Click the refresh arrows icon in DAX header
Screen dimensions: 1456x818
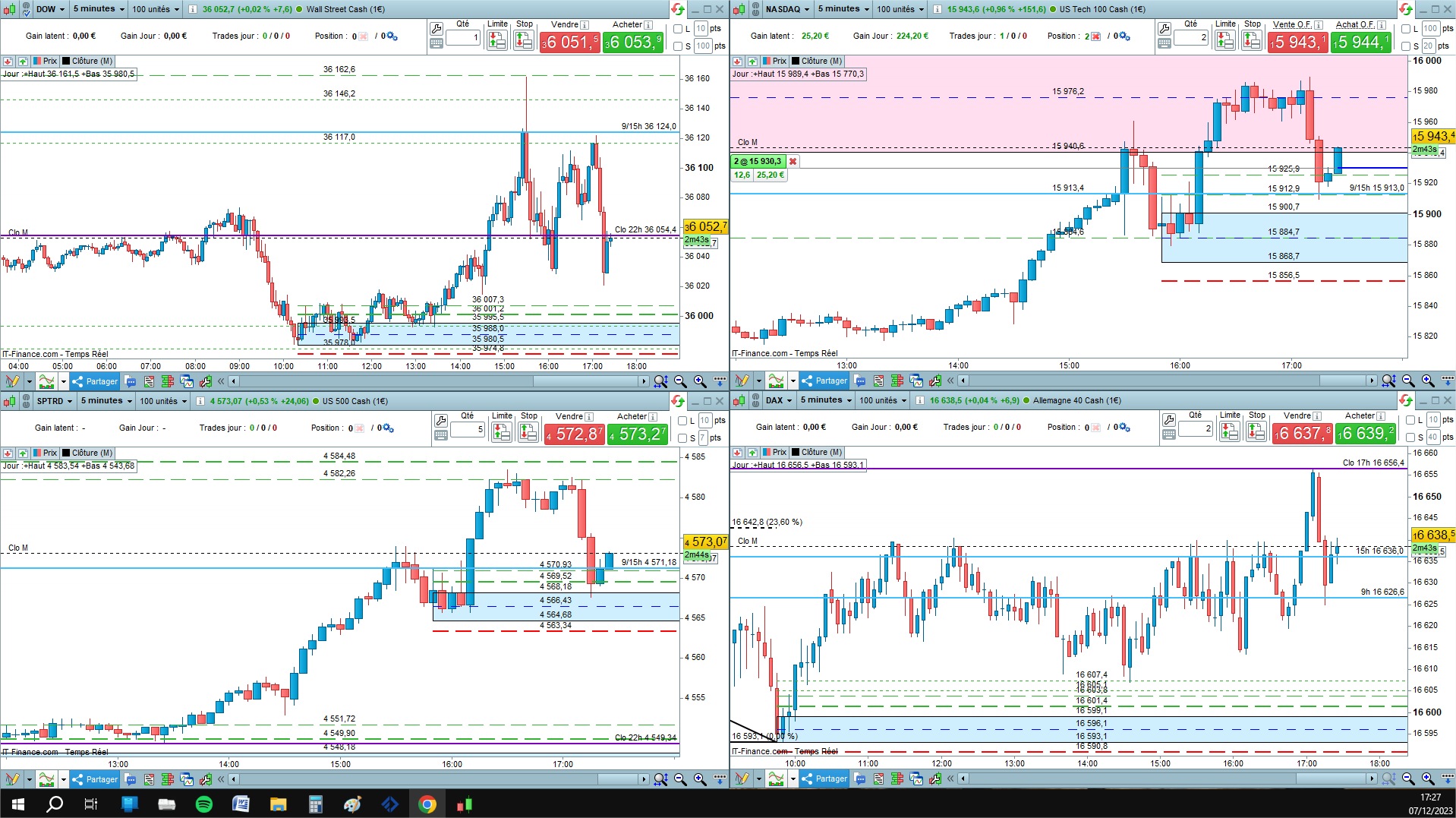tap(1405, 400)
